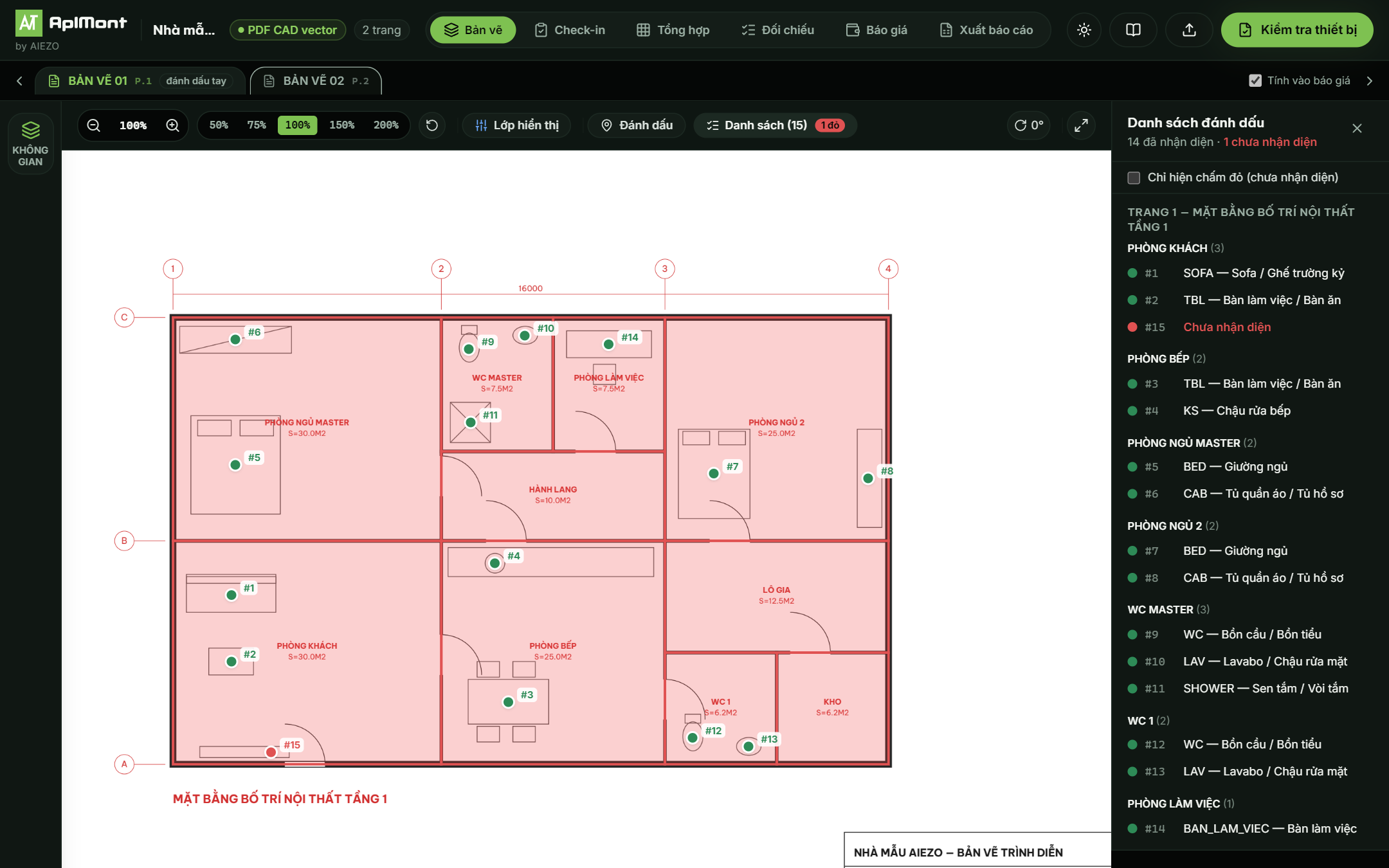Select marker #15 red dot on the drawing
Viewport: 1389px width, 868px height.
[x=271, y=752]
